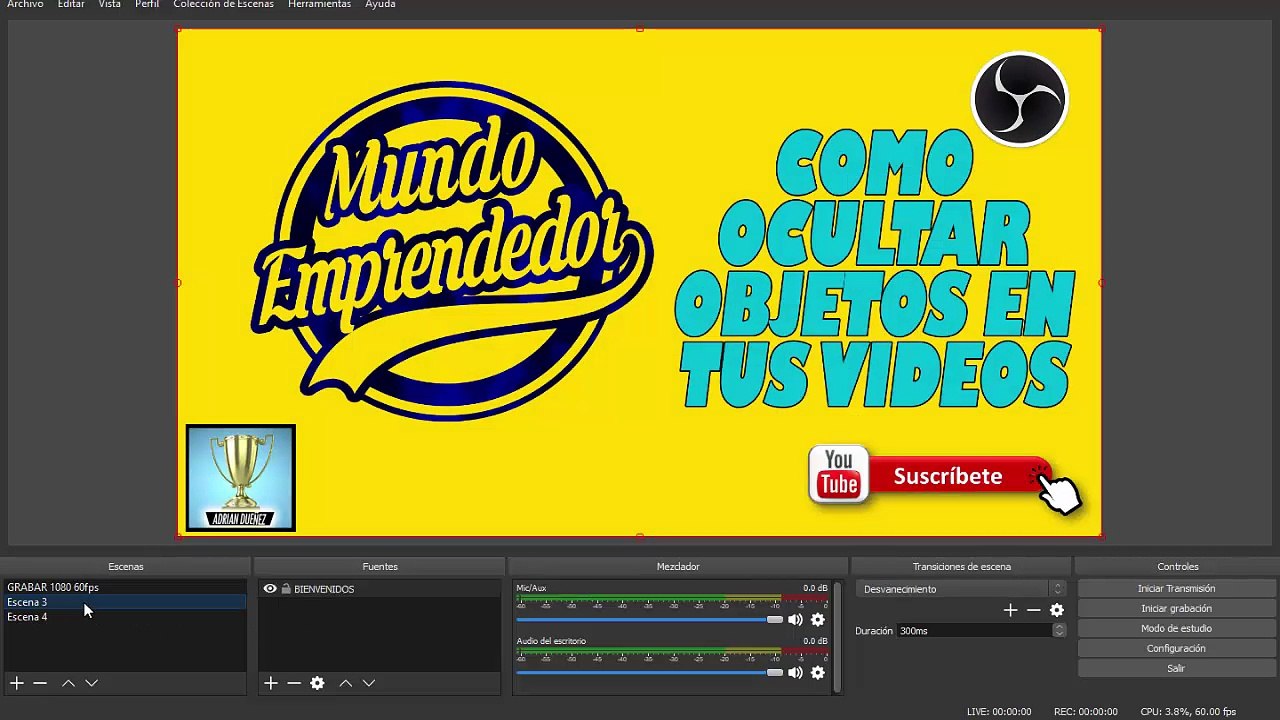Click inside Duración 300ms field

975,631
